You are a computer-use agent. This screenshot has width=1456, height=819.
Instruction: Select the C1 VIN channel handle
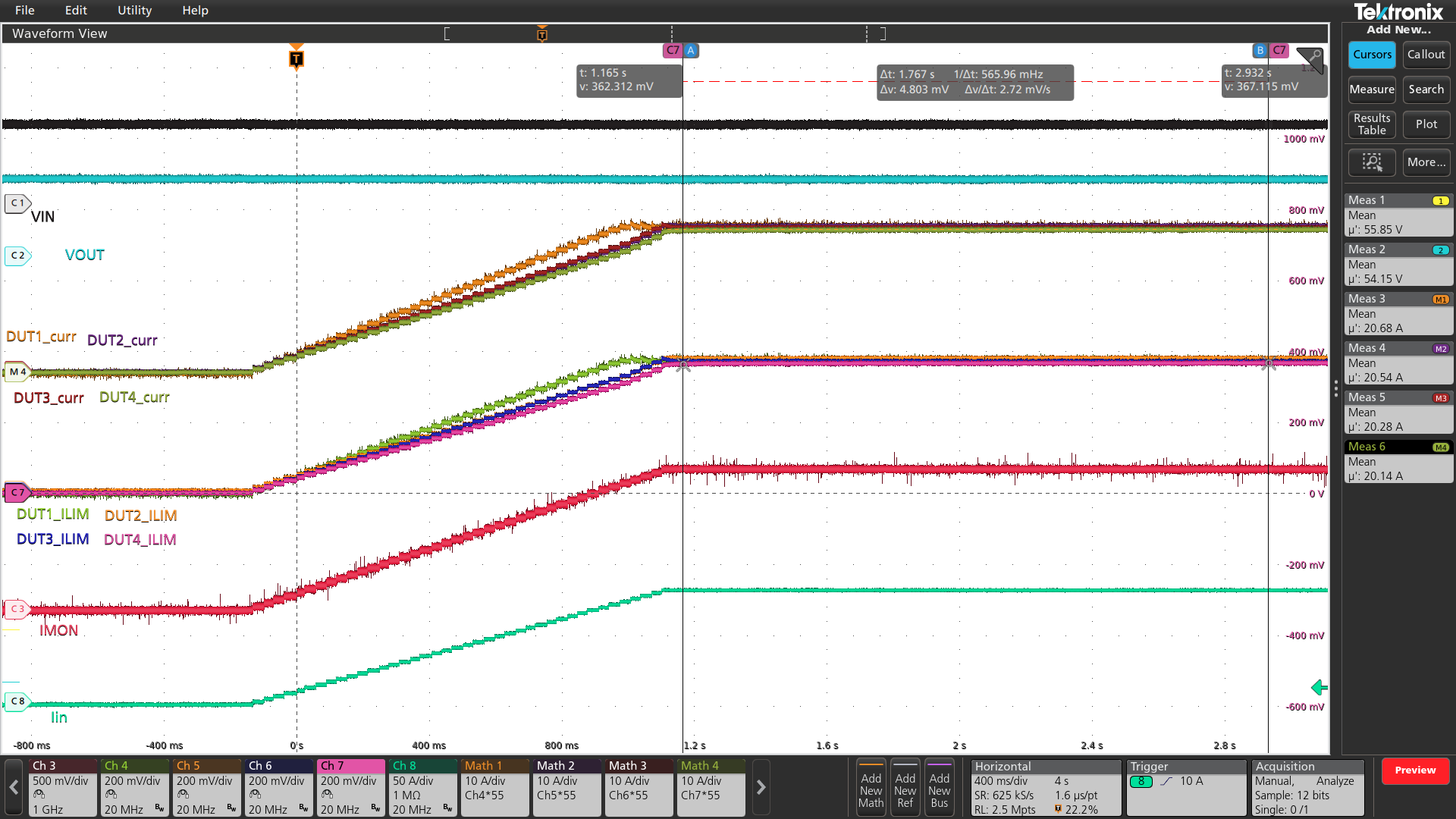[x=17, y=203]
